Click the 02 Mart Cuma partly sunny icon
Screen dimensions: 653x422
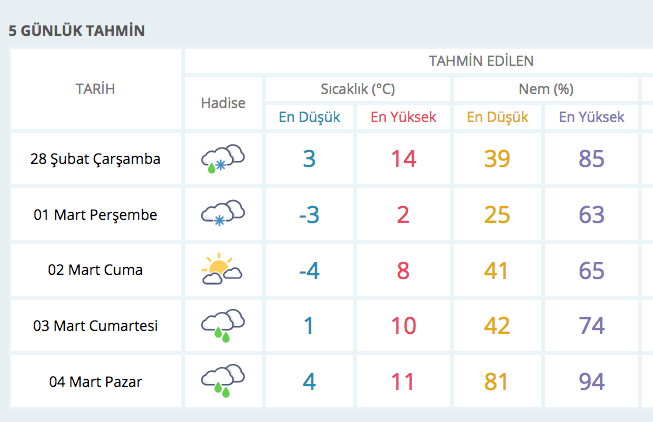point(223,269)
